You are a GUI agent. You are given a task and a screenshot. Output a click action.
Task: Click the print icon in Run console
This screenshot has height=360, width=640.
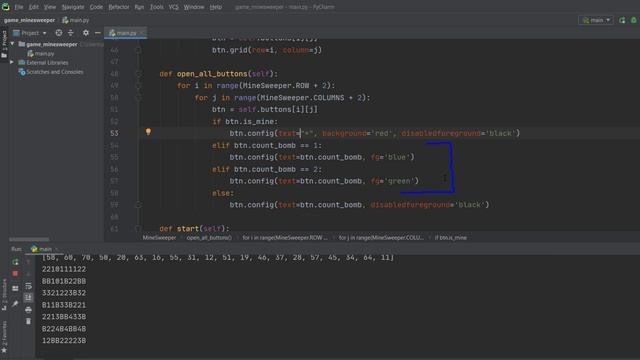pos(28,310)
